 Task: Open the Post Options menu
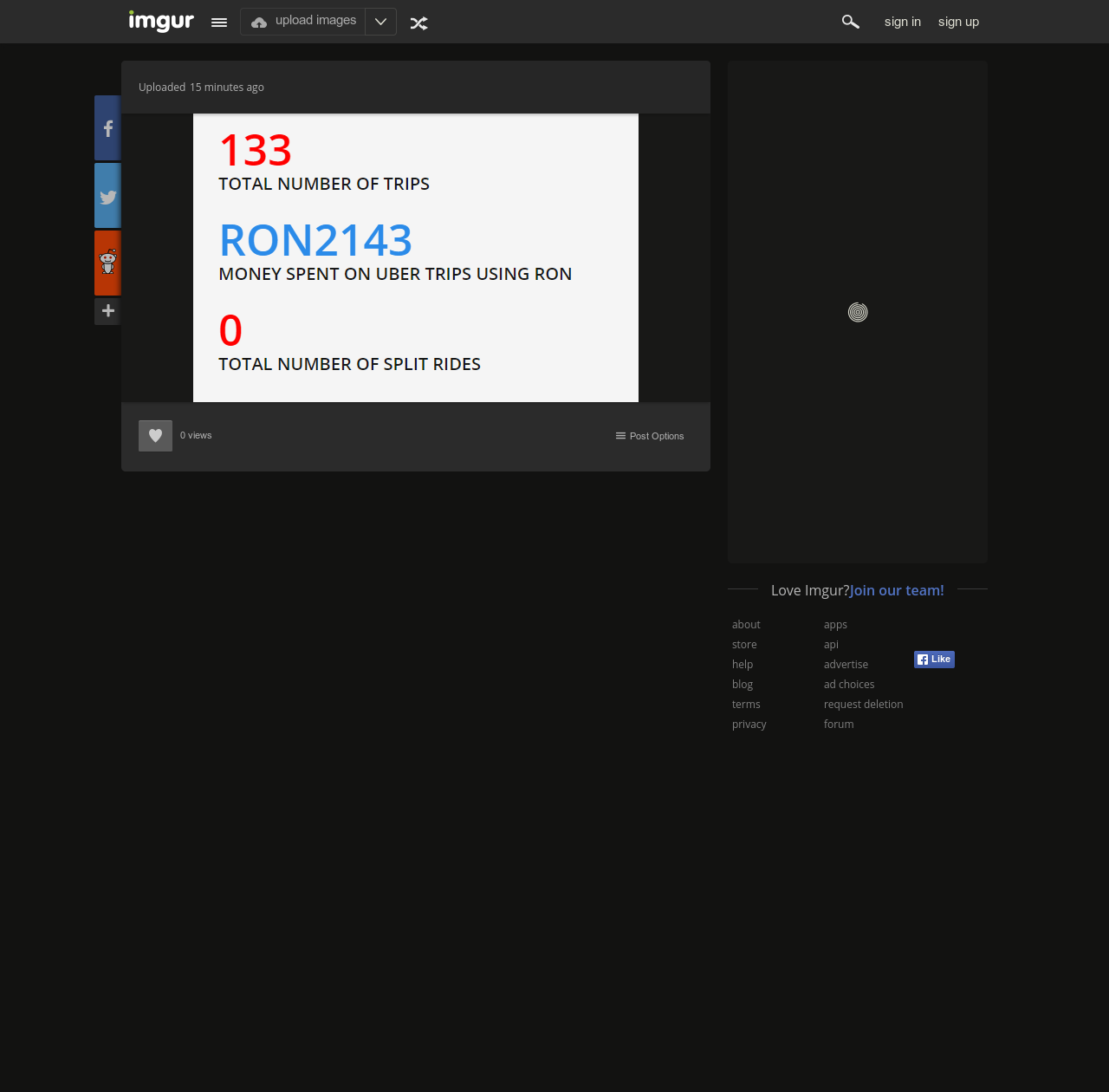tap(650, 436)
